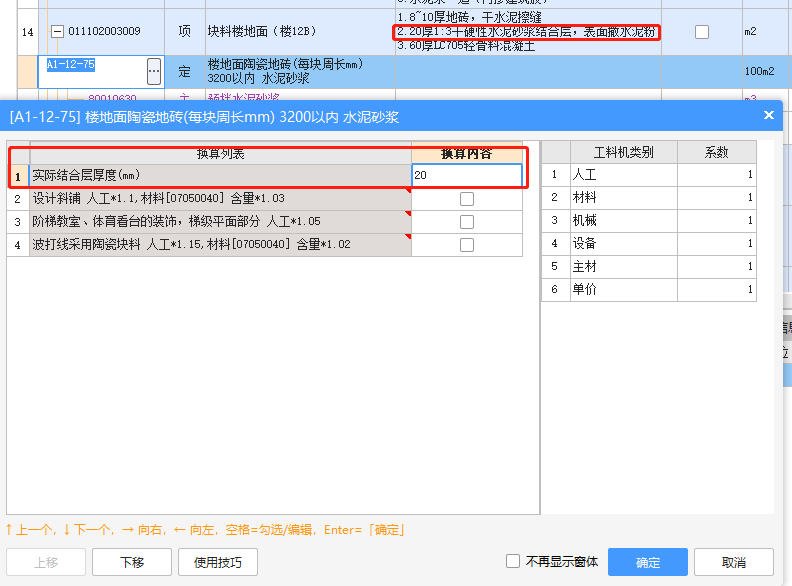The image size is (792, 586).
Task: Edit the 实际结合层厚度 value field
Action: point(467,175)
